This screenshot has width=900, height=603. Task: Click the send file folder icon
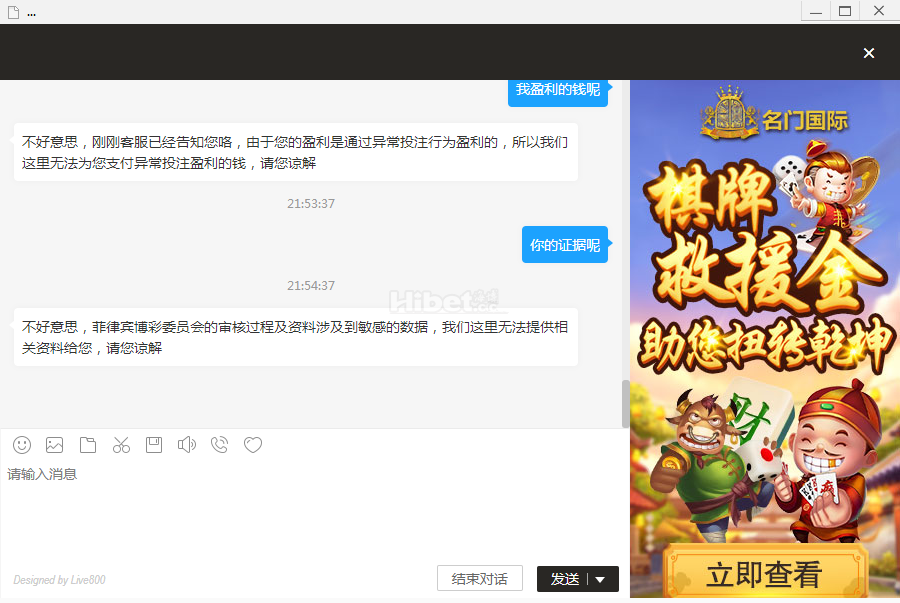point(88,445)
